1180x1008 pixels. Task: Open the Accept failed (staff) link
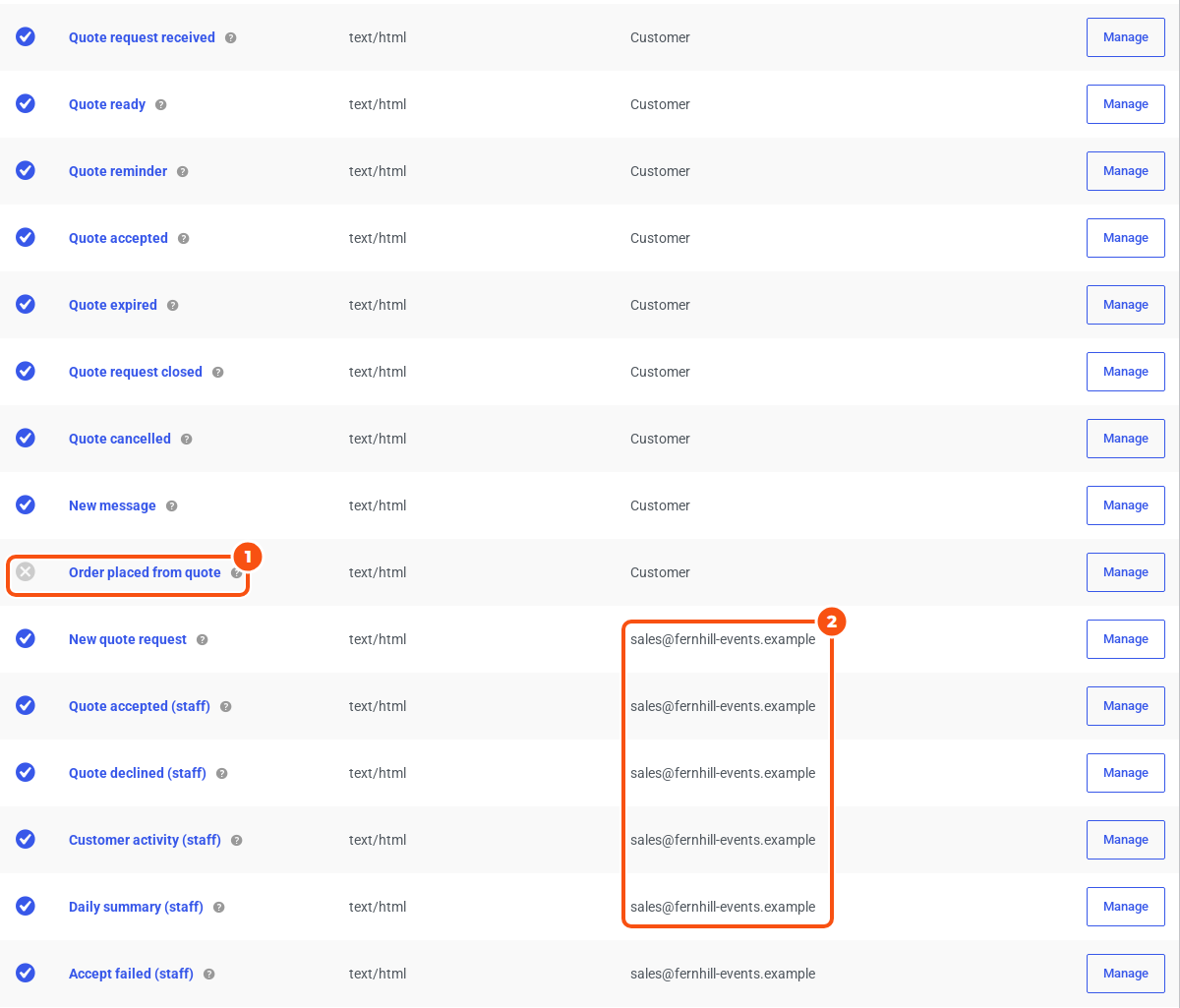(x=131, y=974)
